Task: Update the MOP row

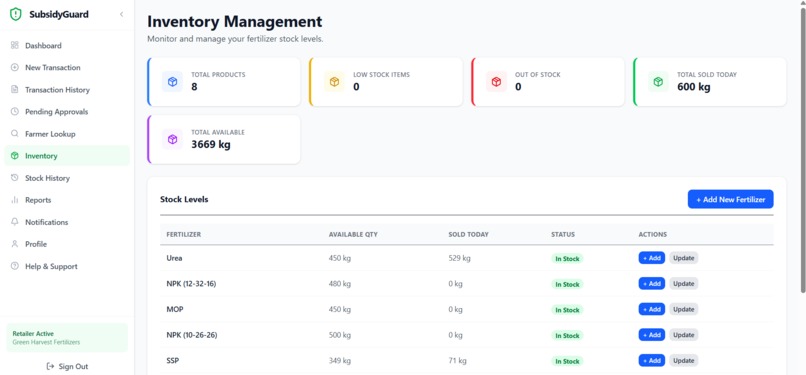Action: [684, 309]
